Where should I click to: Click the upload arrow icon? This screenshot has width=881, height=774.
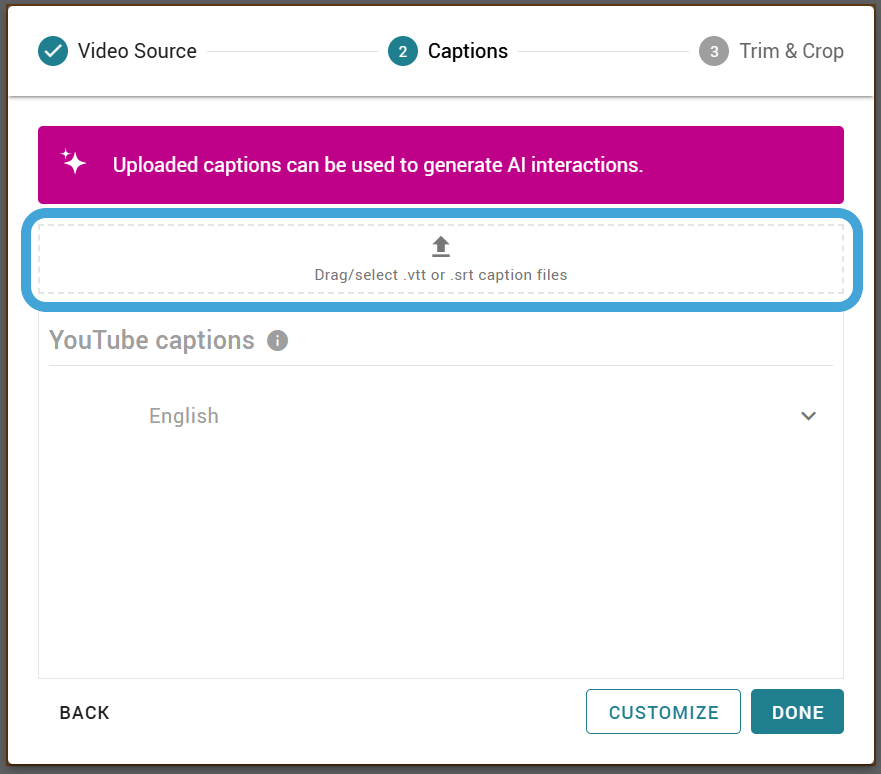point(441,247)
